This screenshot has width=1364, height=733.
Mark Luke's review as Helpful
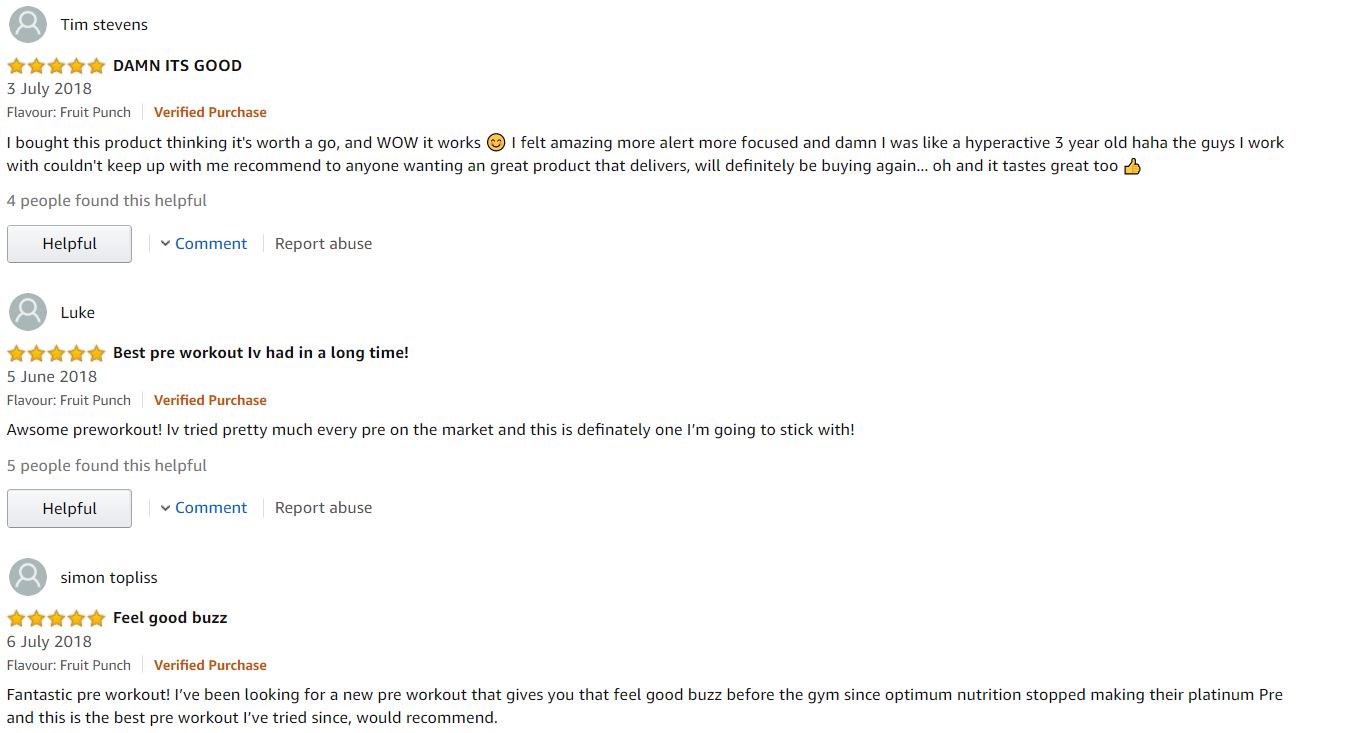pos(69,508)
